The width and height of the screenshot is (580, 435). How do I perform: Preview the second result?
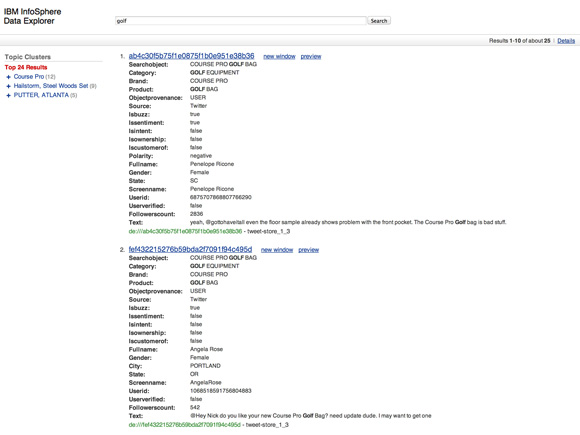coord(308,250)
